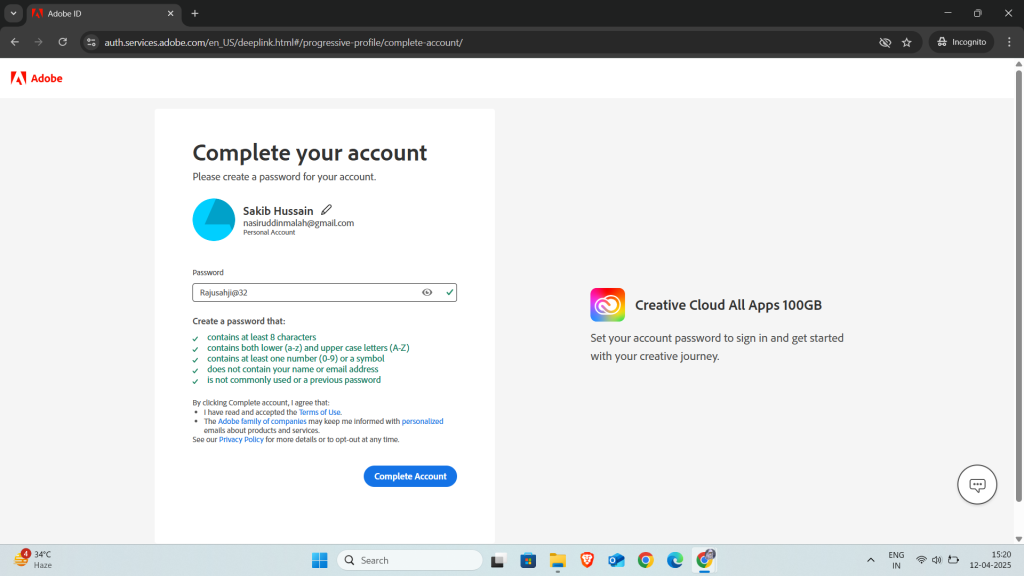Click the Password input field
The image size is (1024, 576).
[324, 293]
